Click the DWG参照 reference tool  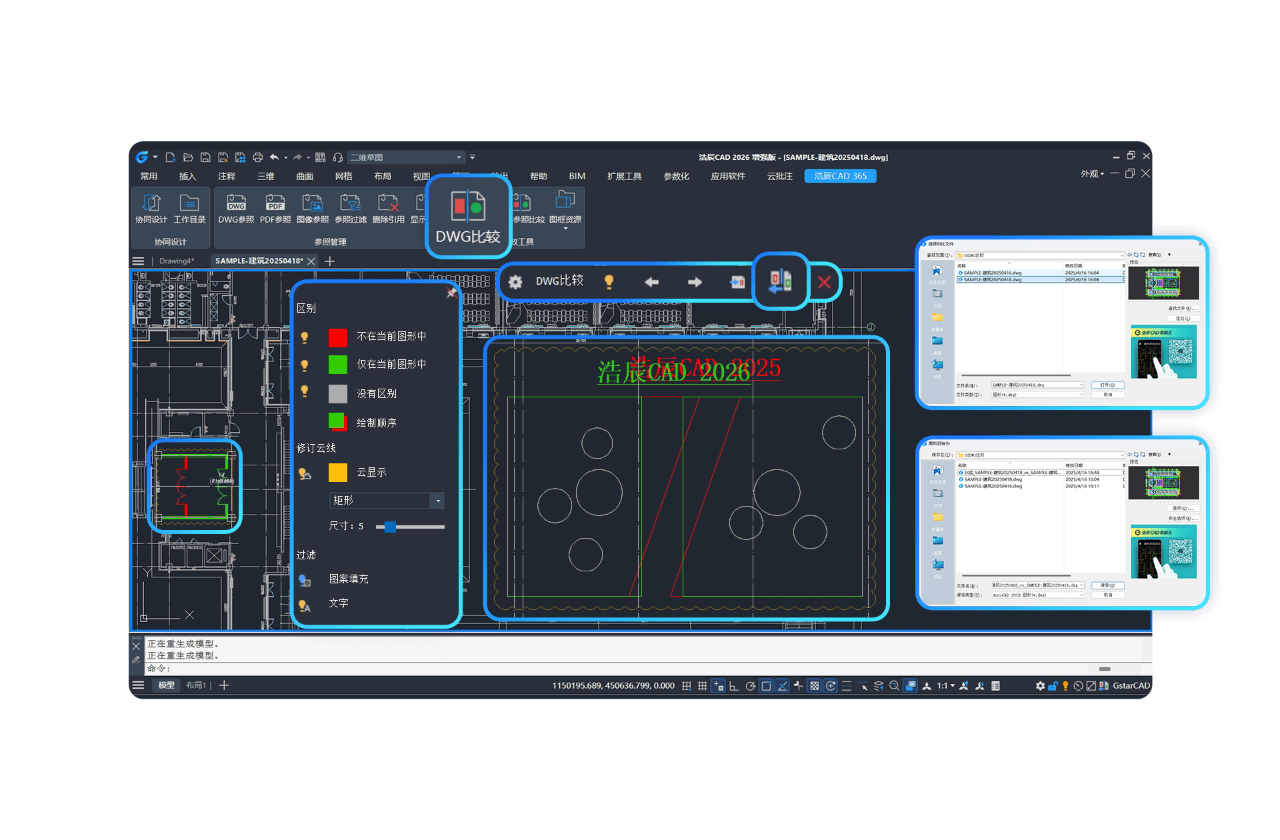236,208
